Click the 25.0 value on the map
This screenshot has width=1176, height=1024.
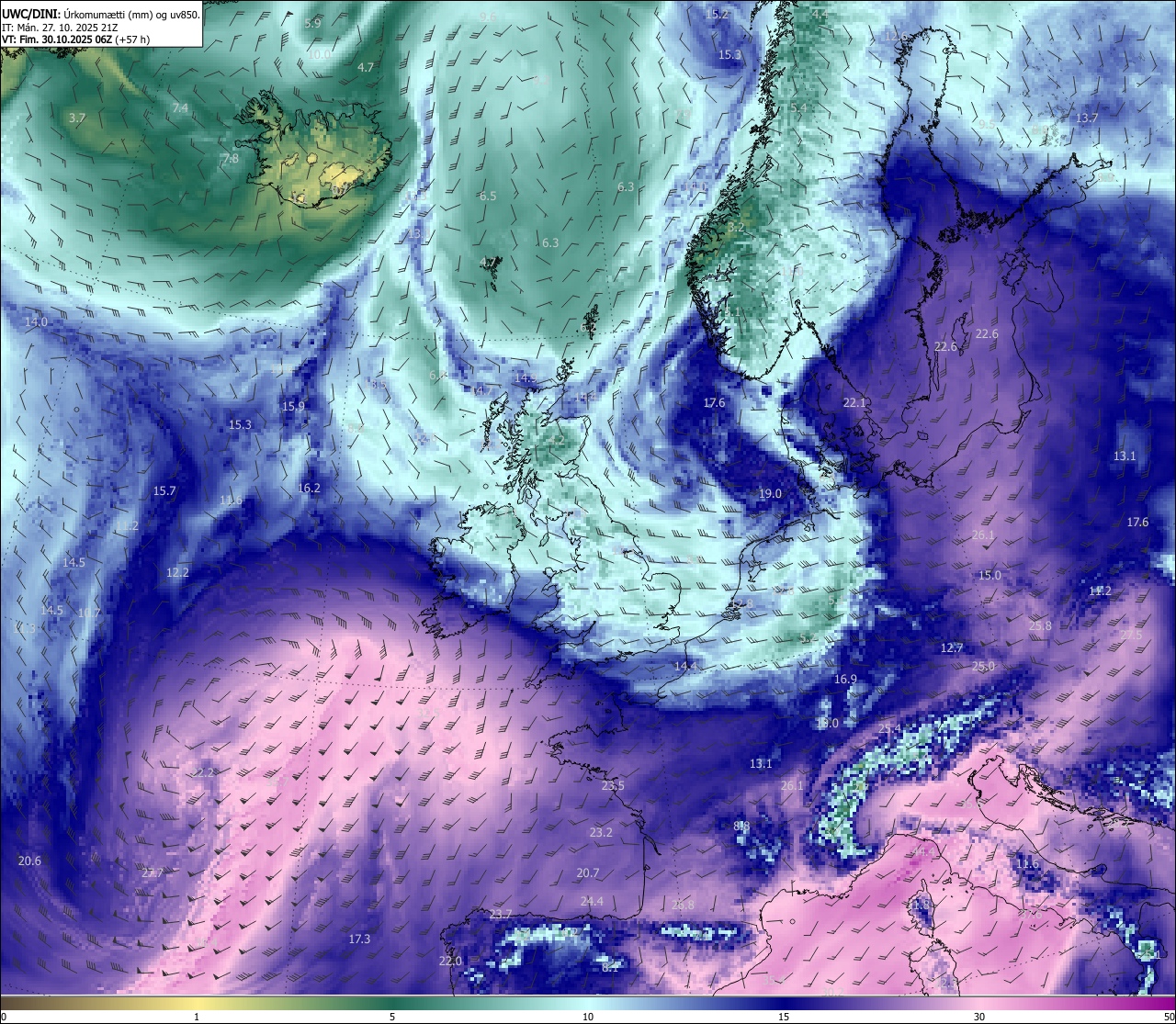pyautogui.click(x=983, y=666)
